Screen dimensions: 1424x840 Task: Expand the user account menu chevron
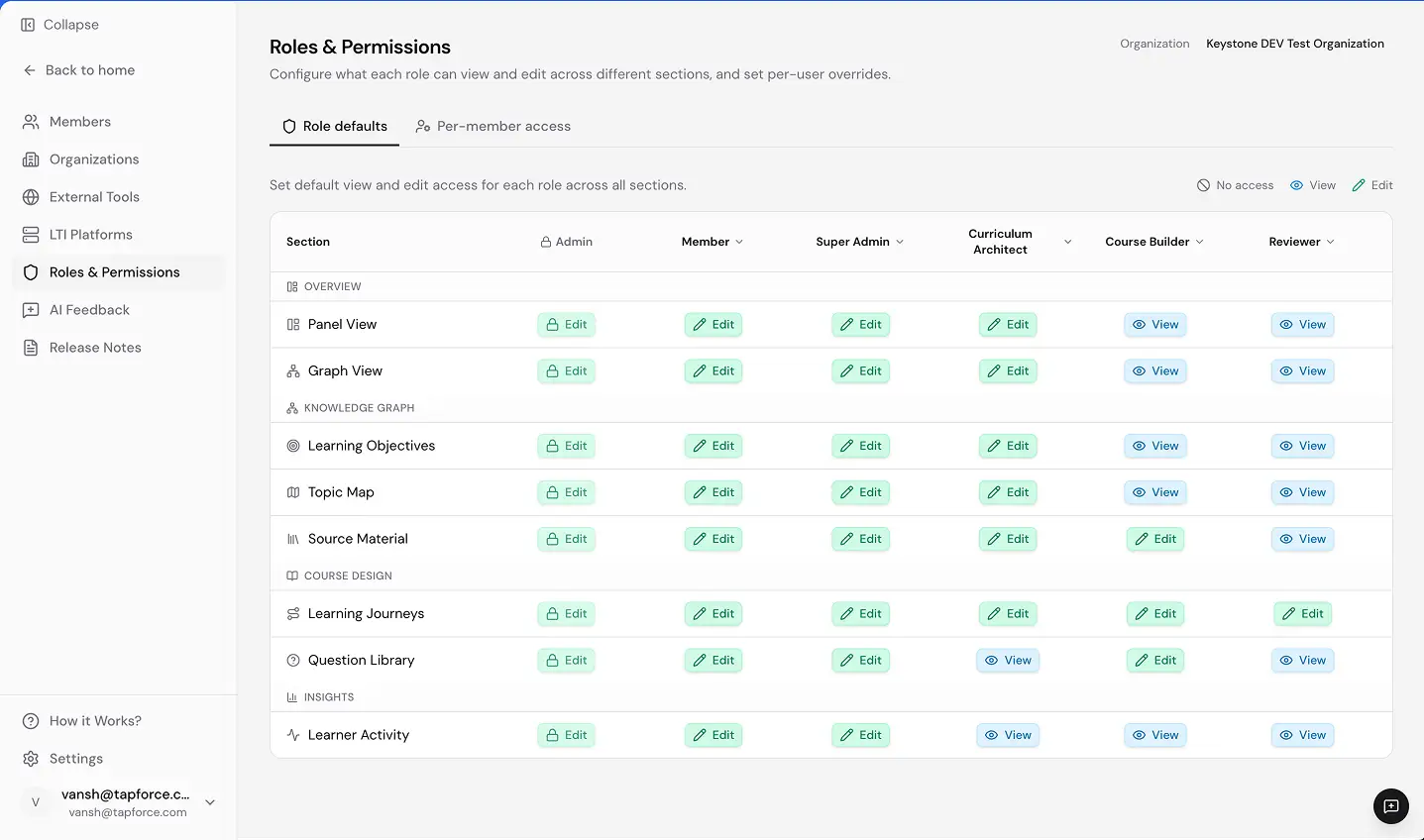point(210,802)
